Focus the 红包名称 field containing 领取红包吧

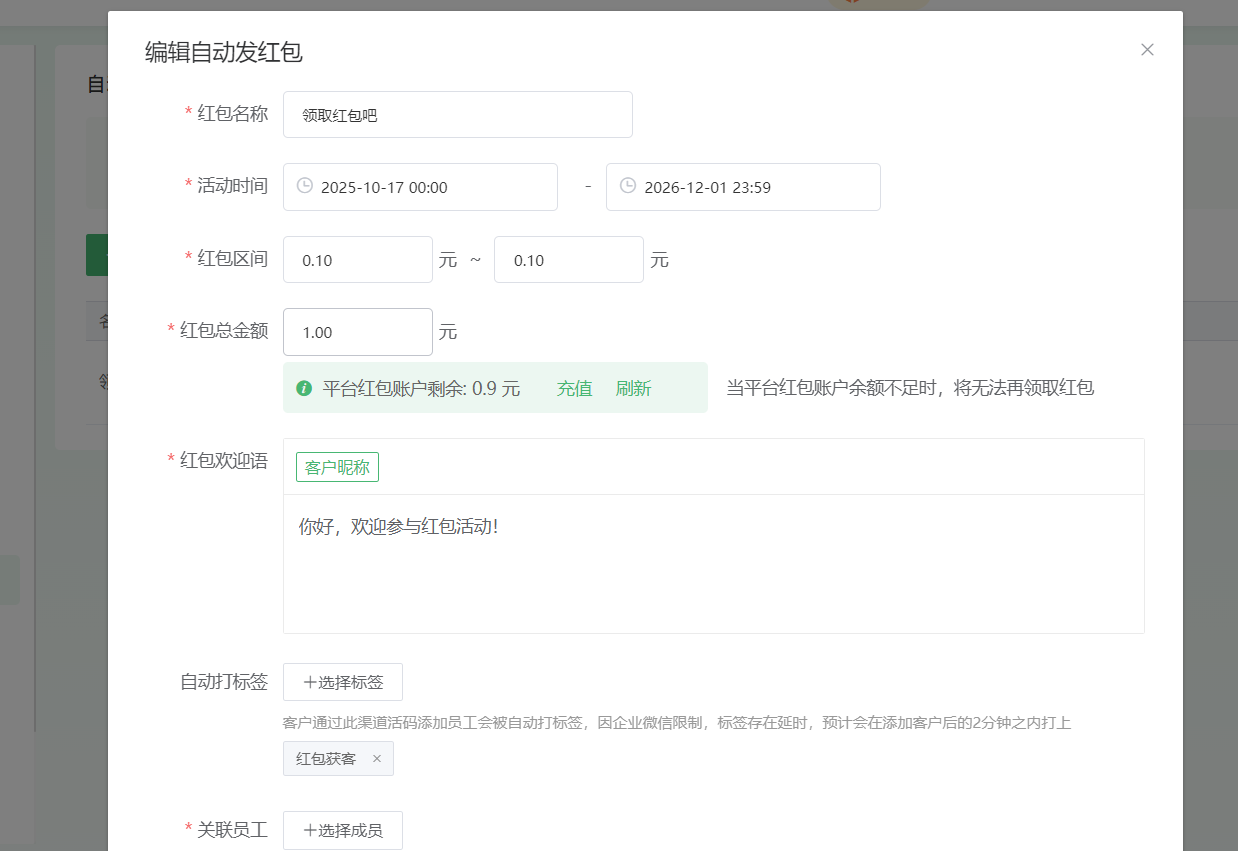click(457, 115)
